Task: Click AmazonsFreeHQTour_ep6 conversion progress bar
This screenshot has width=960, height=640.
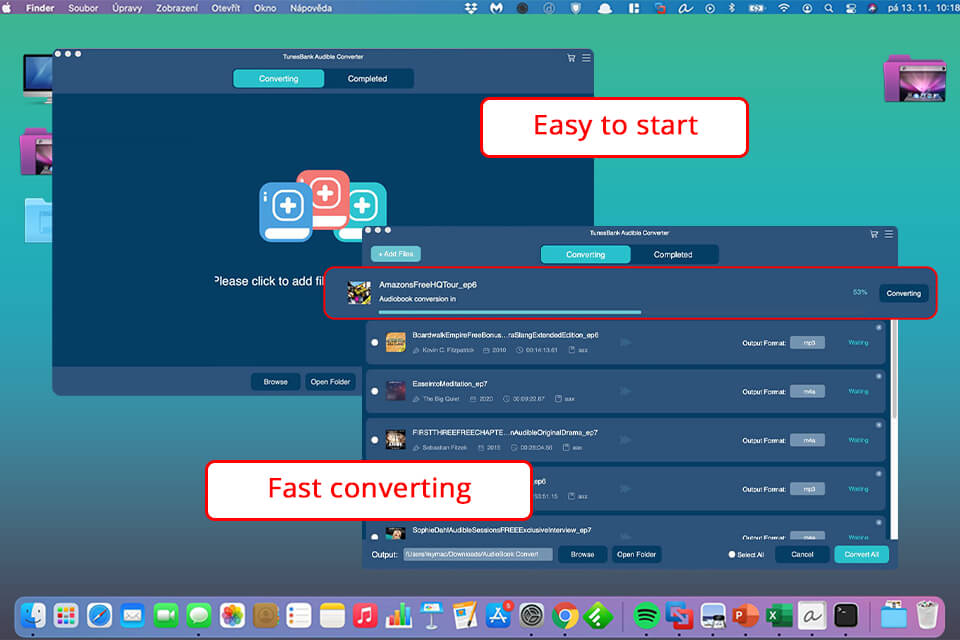Action: 509,312
